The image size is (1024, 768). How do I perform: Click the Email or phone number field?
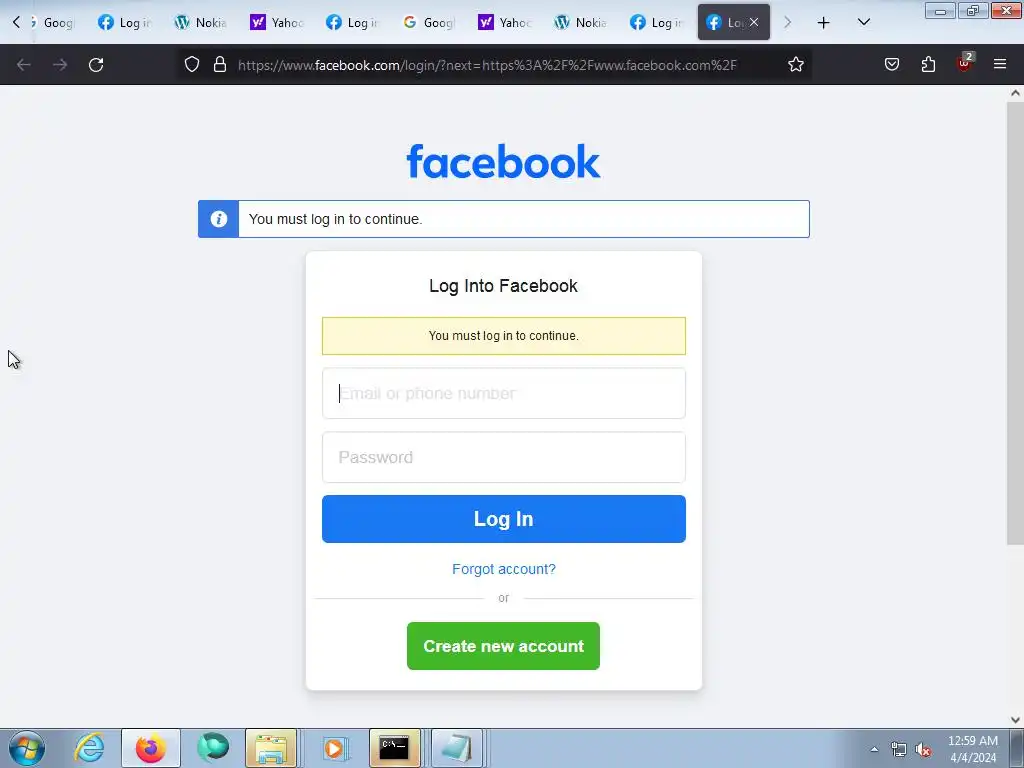pyautogui.click(x=504, y=393)
